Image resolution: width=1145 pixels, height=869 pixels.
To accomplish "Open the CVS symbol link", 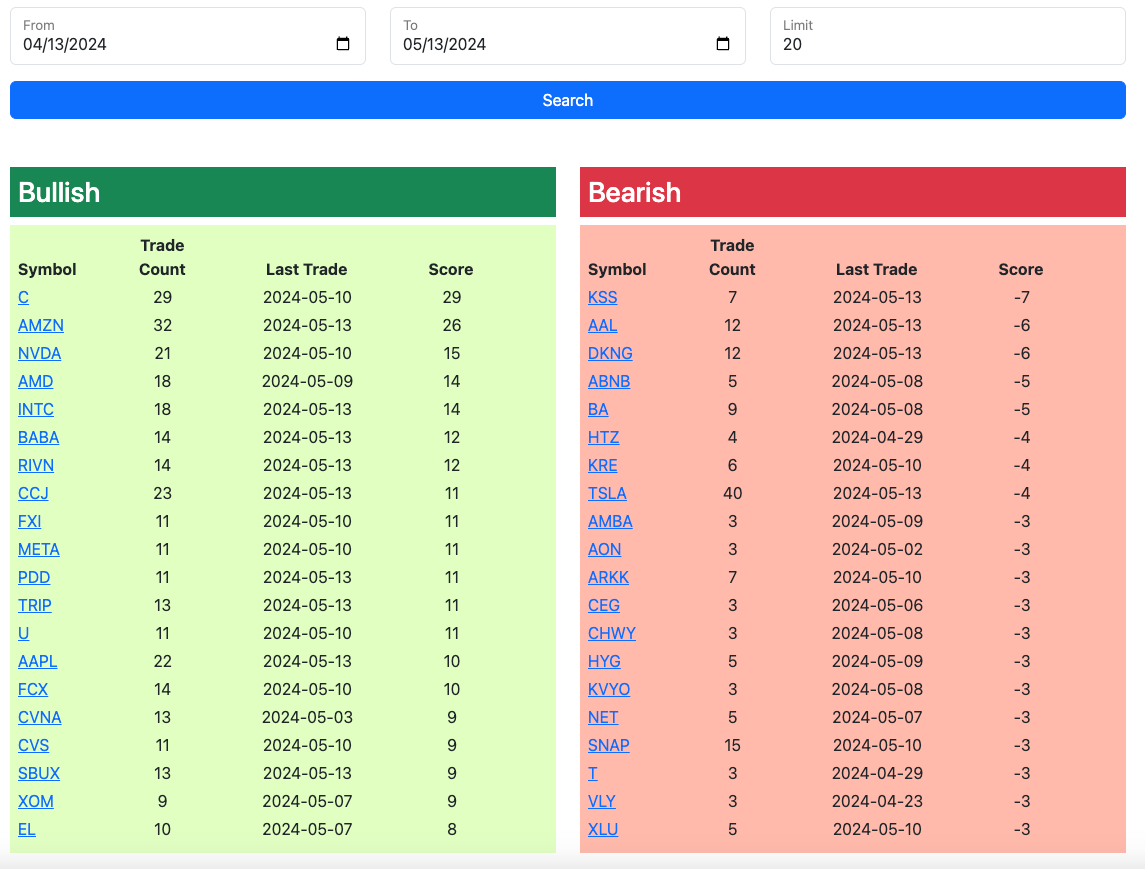I will point(34,746).
